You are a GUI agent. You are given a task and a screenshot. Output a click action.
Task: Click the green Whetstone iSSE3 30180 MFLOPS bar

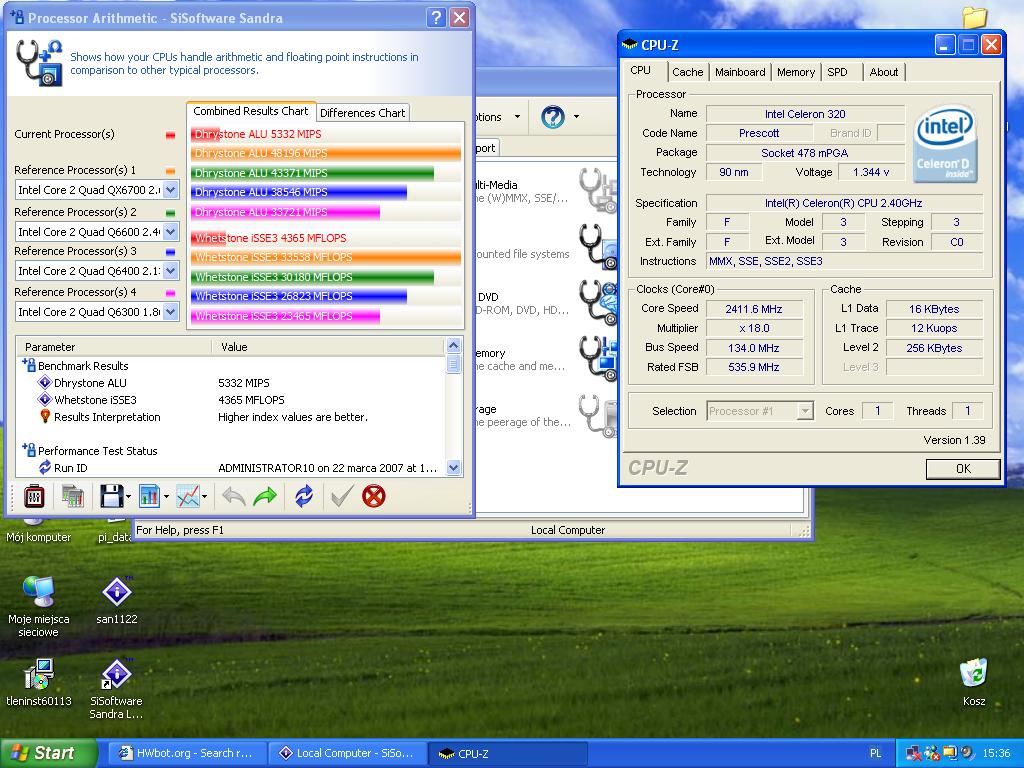point(312,277)
